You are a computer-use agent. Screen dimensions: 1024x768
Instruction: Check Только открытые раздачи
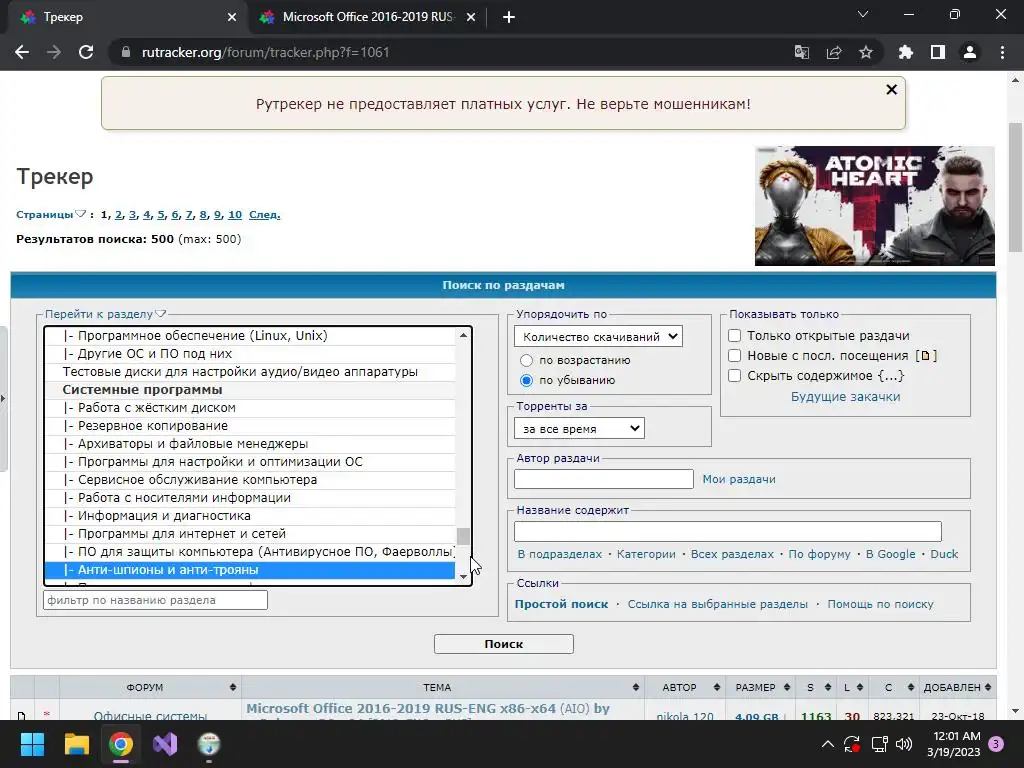[735, 336]
